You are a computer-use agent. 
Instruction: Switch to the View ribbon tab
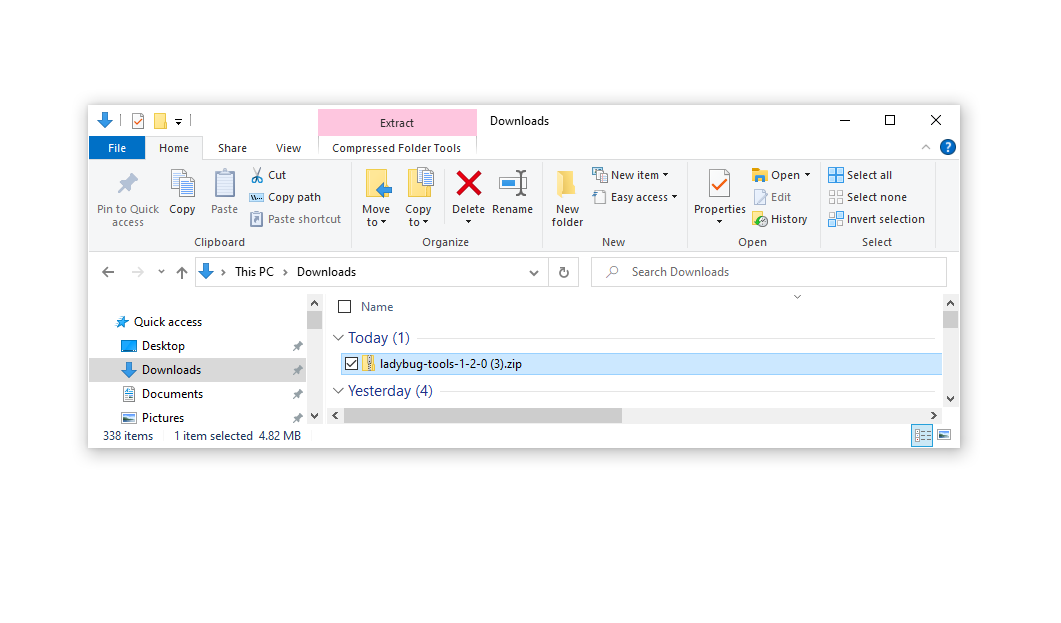[288, 147]
